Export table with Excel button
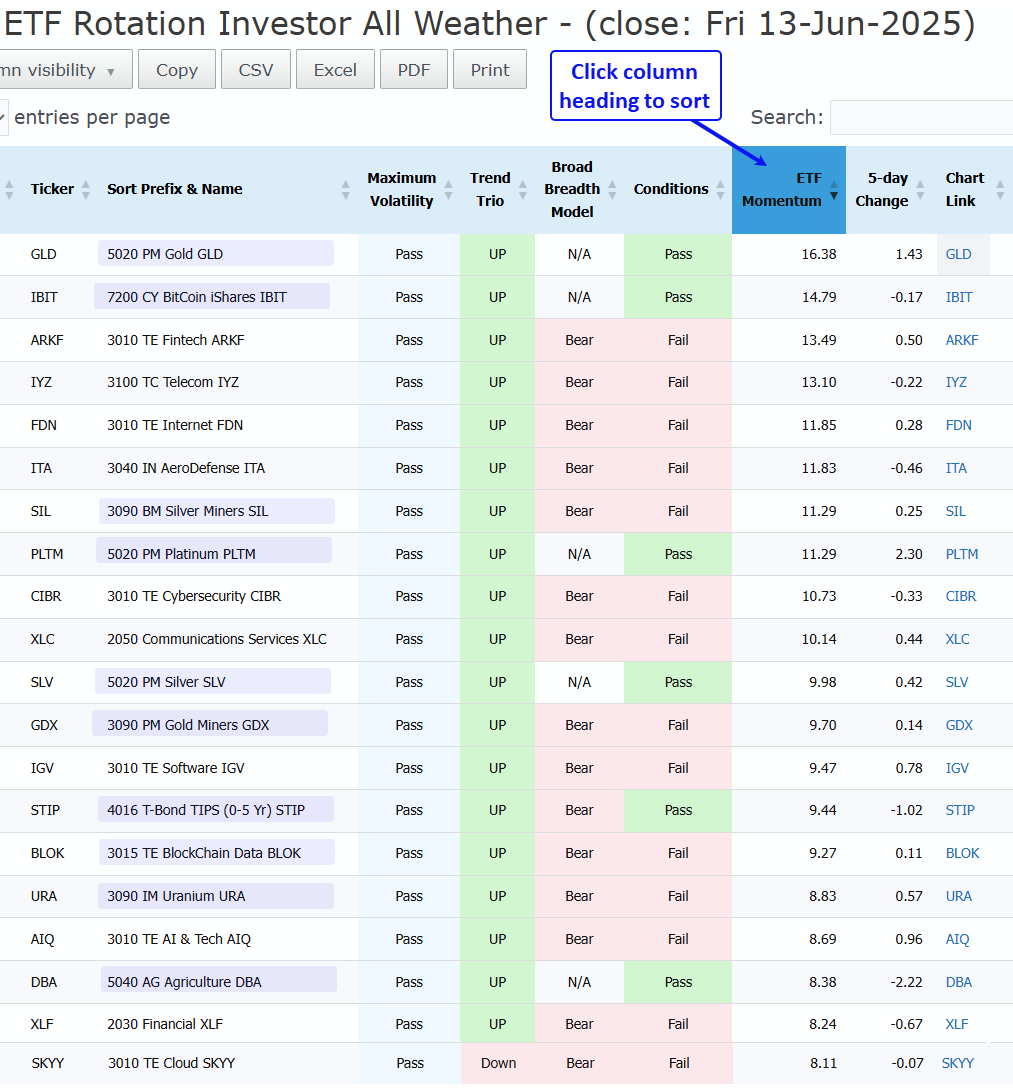The image size is (1013, 1090). click(335, 70)
